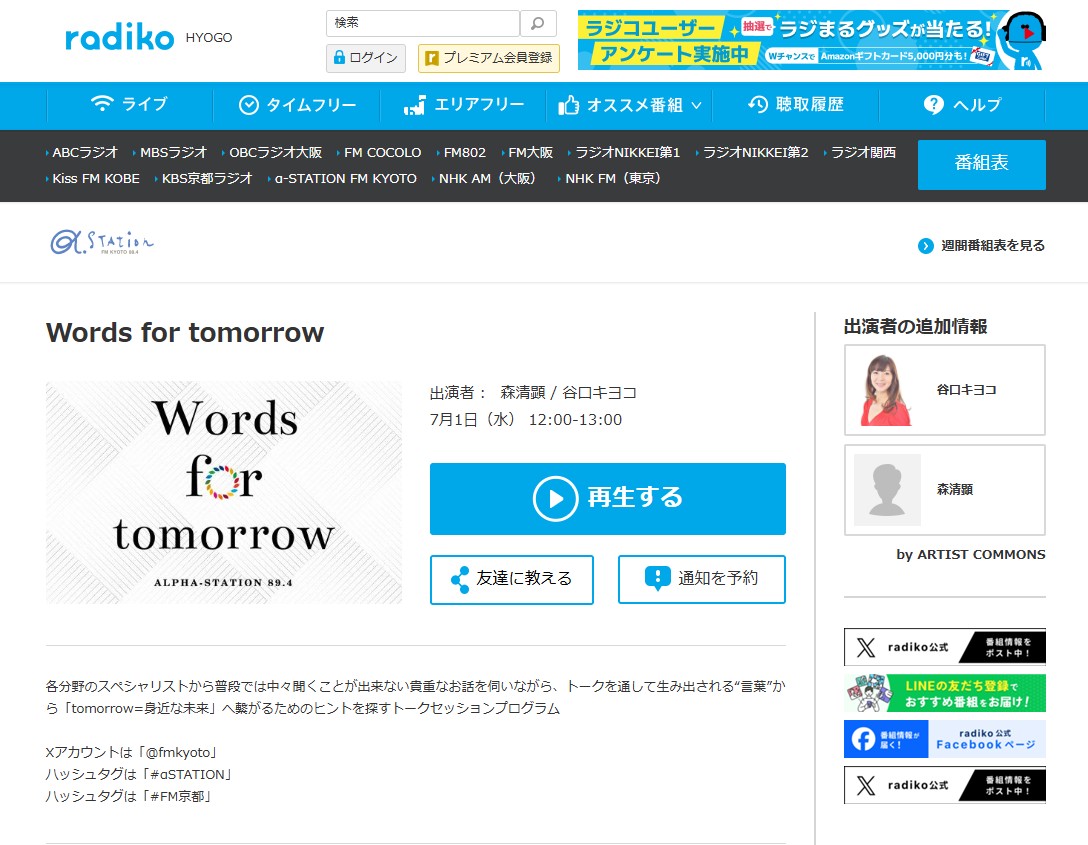Open the 聴取履歴 listening history tab
The width and height of the screenshot is (1088, 845).
coord(796,105)
